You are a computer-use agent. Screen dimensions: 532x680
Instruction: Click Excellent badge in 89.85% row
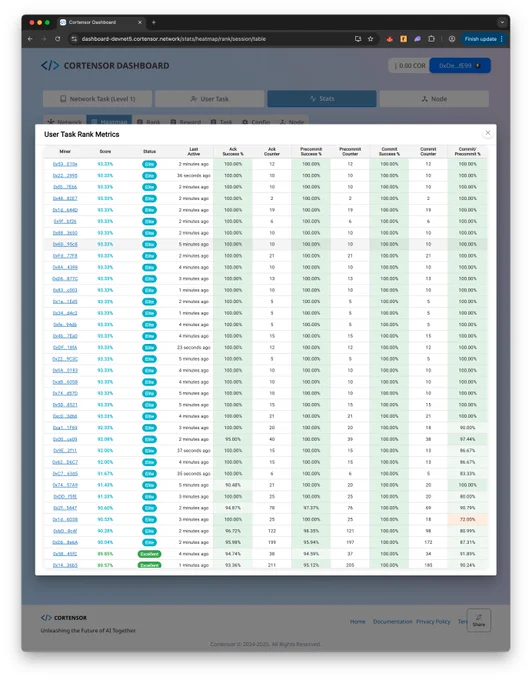(x=149, y=554)
